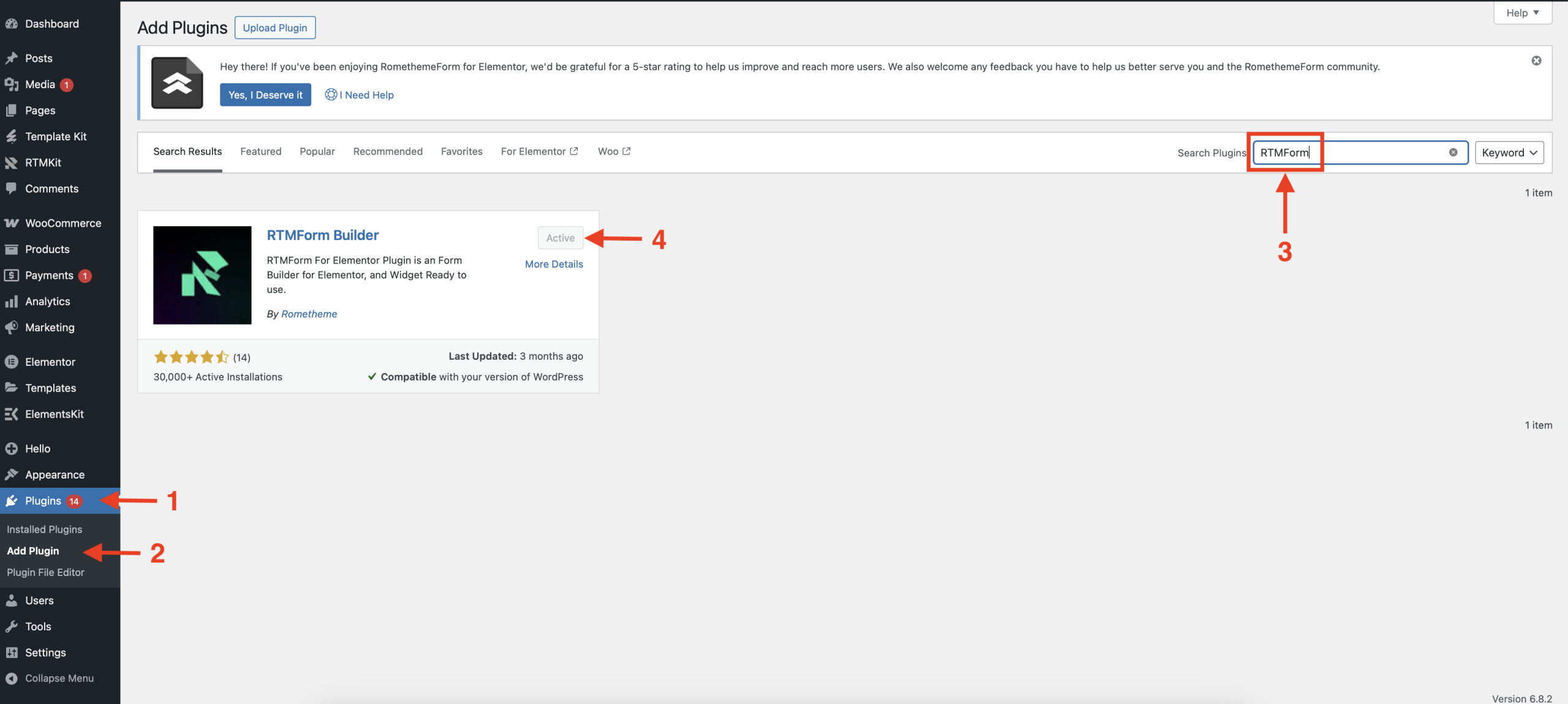Collapse the admin sidebar menu
Image resolution: width=1568 pixels, height=704 pixels.
(49, 678)
